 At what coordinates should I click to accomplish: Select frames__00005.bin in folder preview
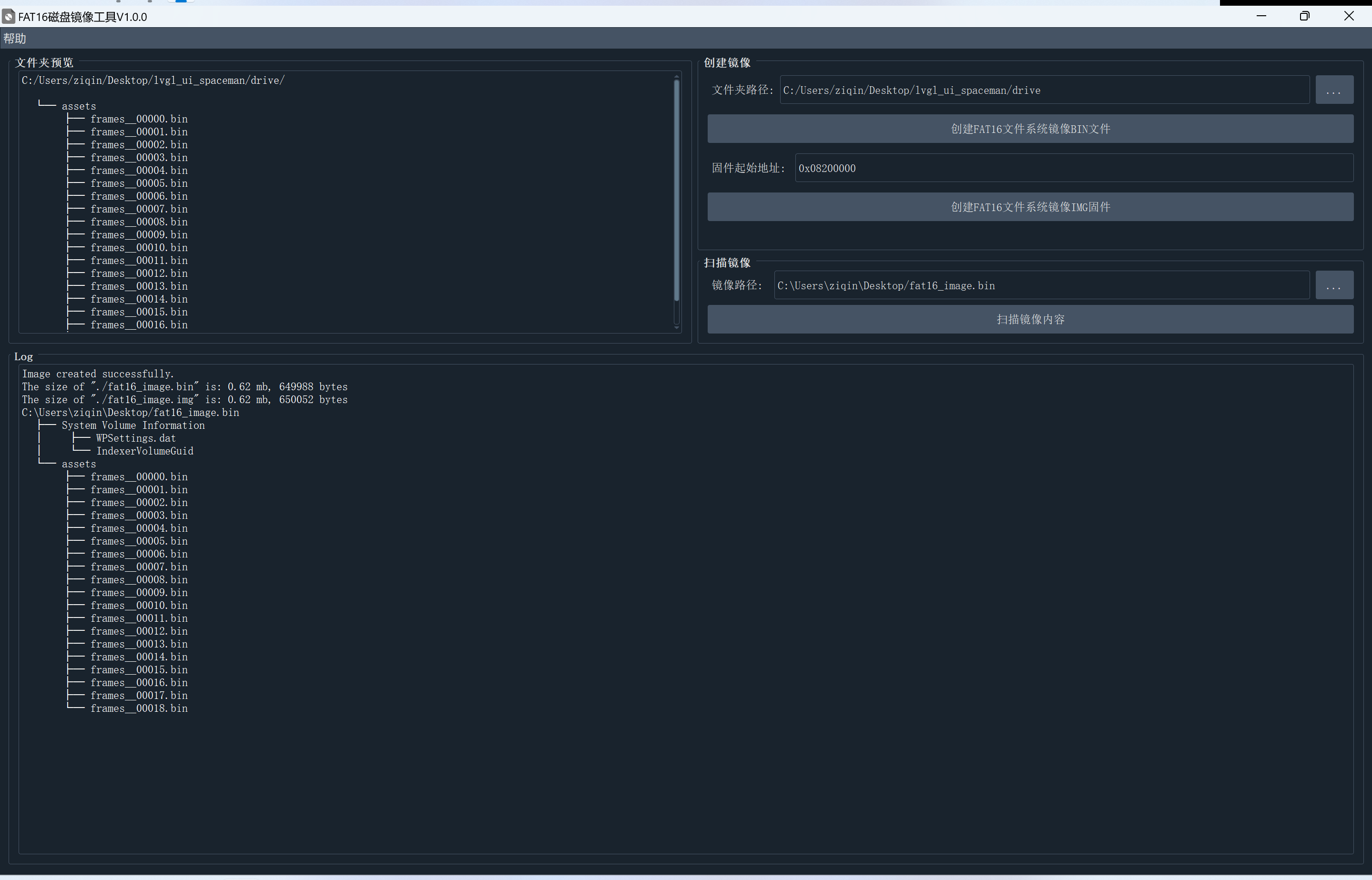coord(139,183)
